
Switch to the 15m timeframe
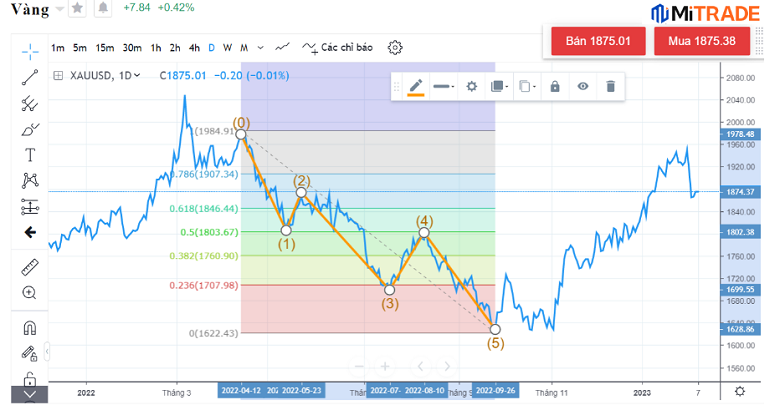pyautogui.click(x=105, y=47)
